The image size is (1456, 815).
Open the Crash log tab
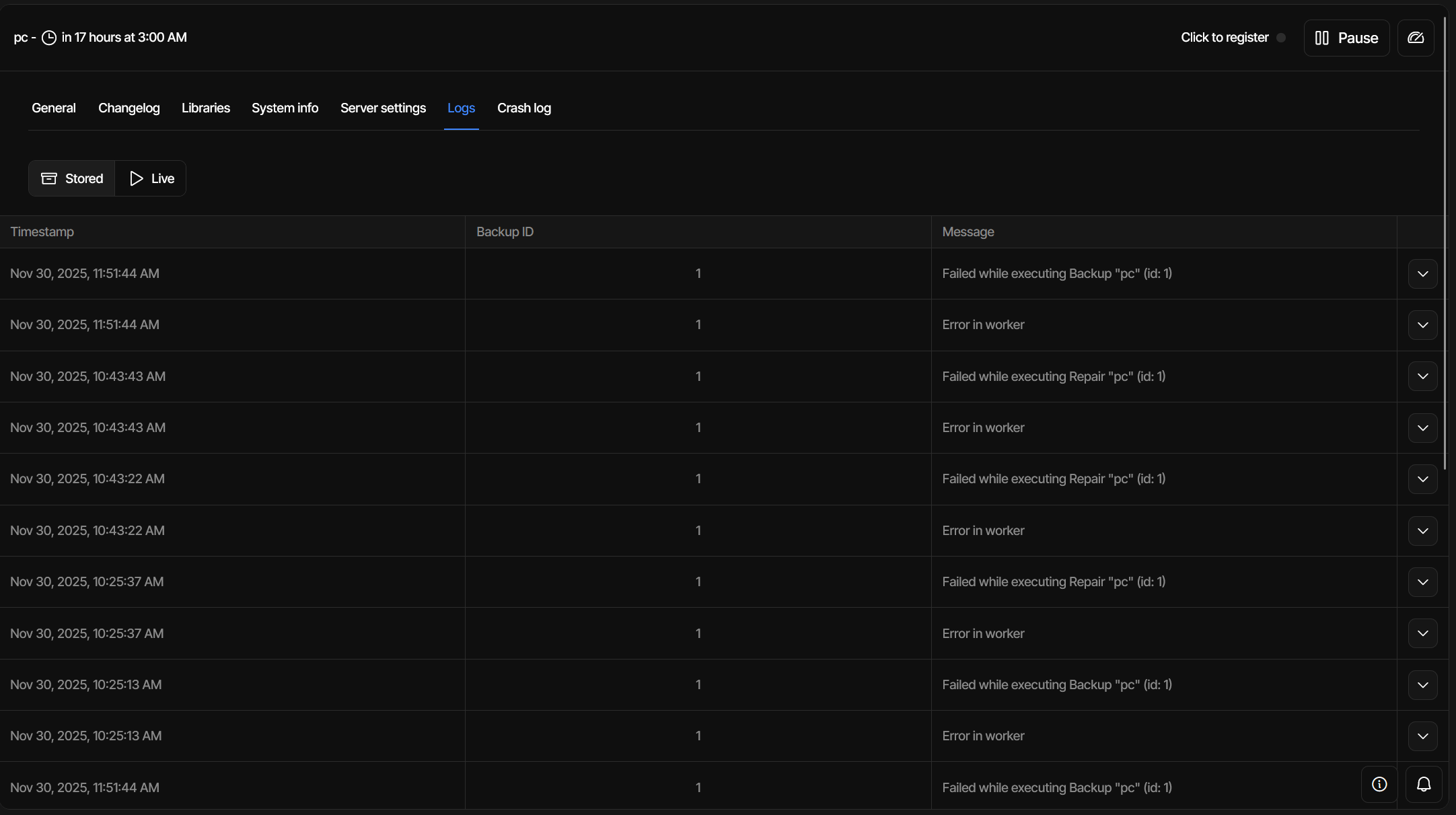tap(523, 108)
